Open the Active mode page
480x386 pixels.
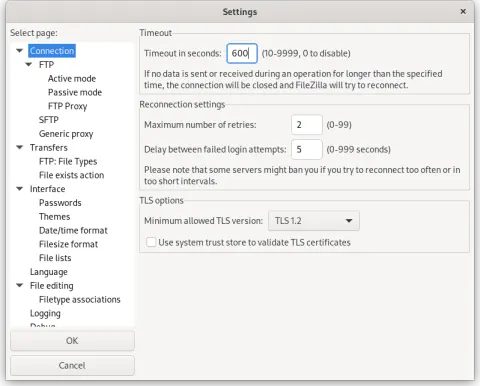72,79
